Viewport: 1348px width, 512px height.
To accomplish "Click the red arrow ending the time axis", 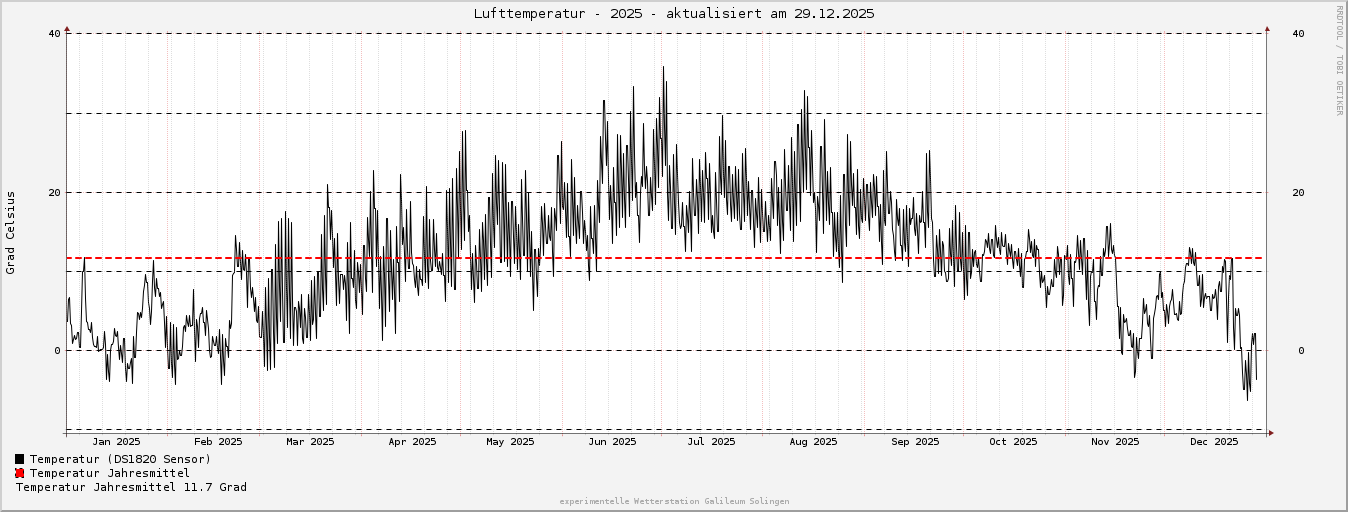I will tap(1270, 433).
